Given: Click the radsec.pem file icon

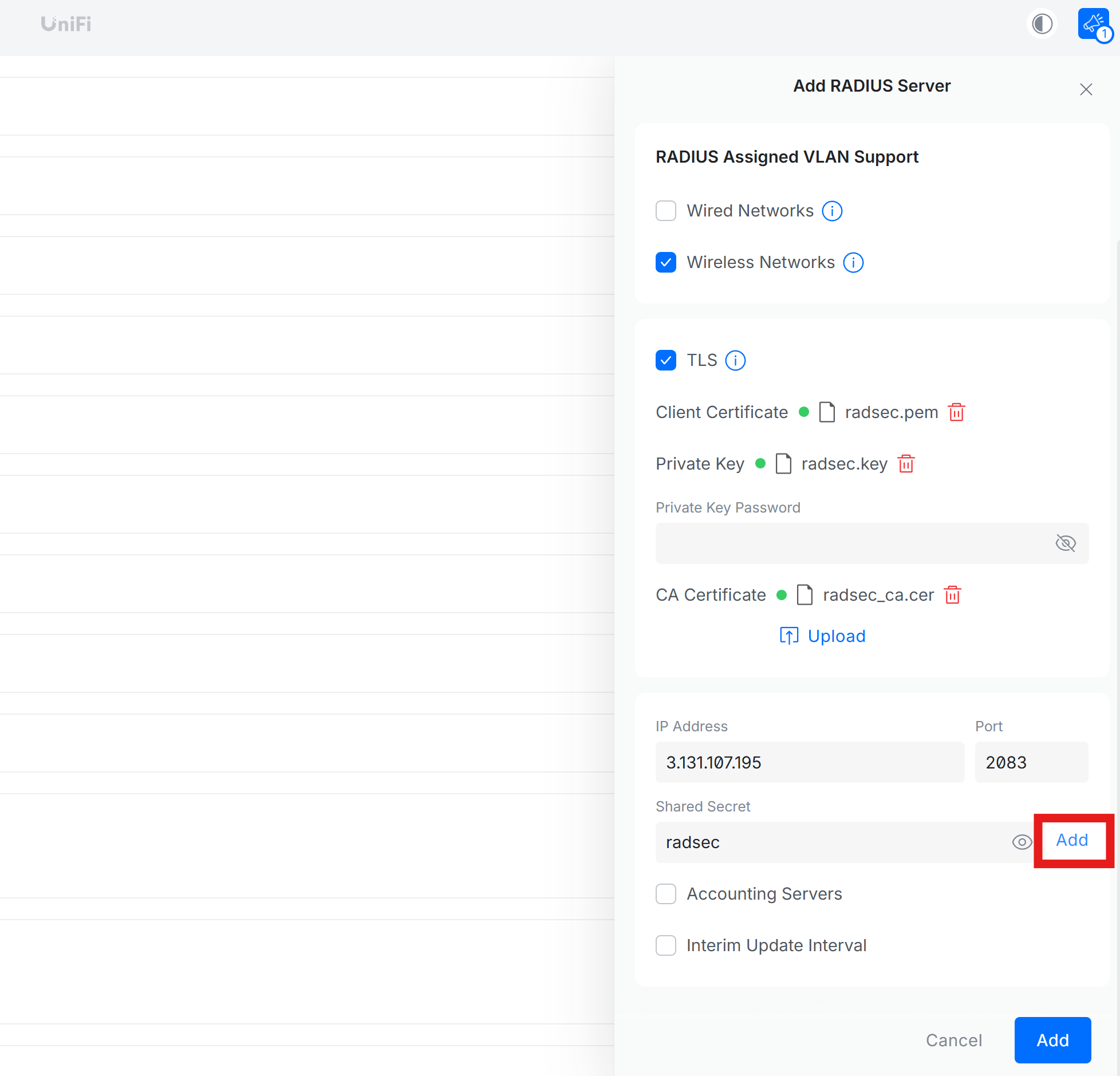Looking at the screenshot, I should [827, 412].
